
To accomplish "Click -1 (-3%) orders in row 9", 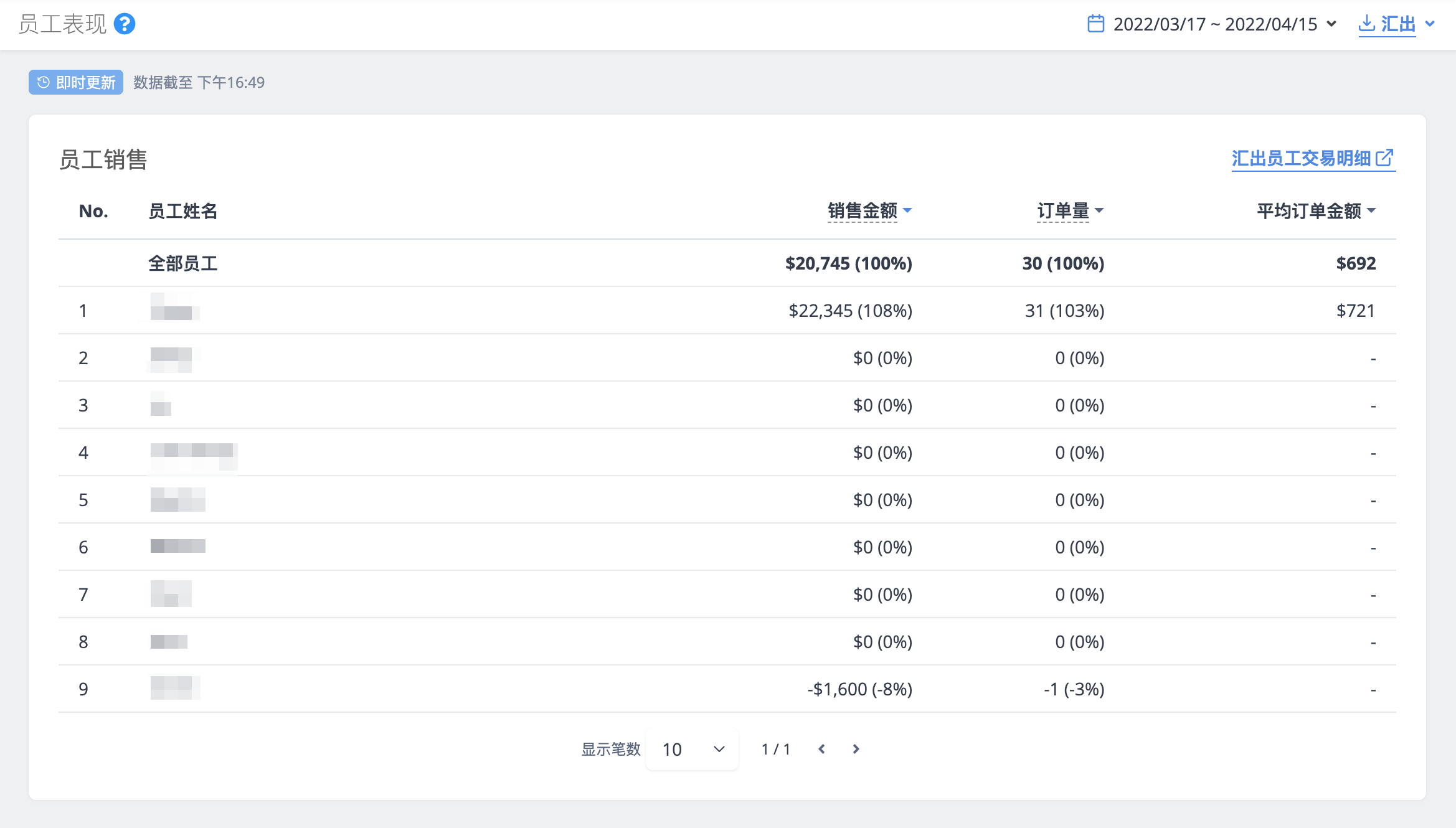I will pyautogui.click(x=1074, y=689).
